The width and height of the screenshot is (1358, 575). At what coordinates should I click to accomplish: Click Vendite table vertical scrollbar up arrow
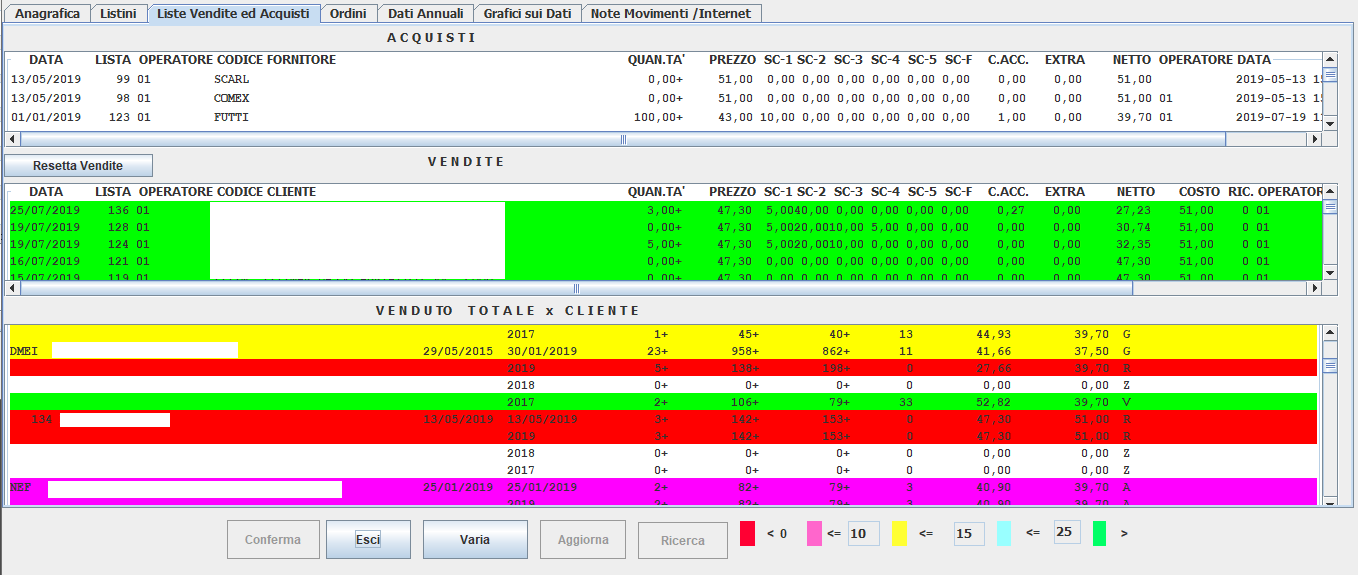[x=1330, y=191]
